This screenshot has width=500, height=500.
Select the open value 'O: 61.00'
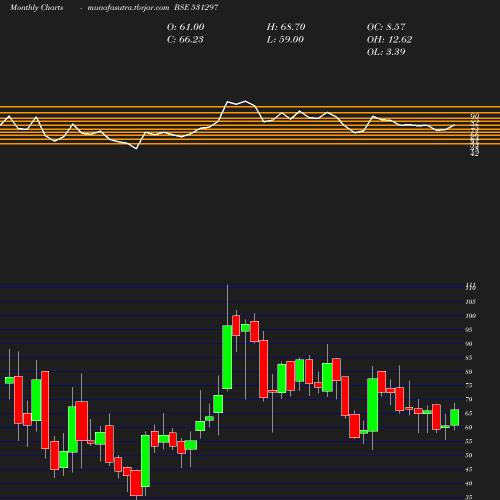click(185, 27)
